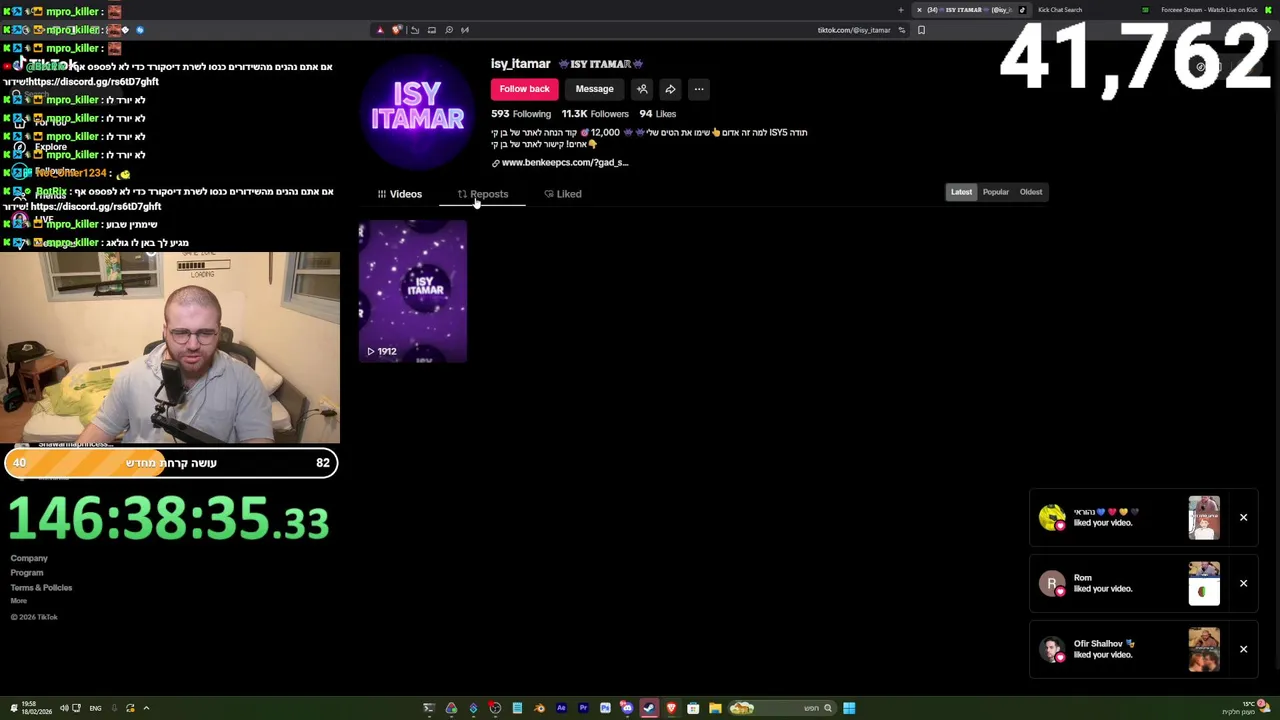The width and height of the screenshot is (1280, 720).
Task: Open the Terms & Policies footer link
Action: click(41, 588)
